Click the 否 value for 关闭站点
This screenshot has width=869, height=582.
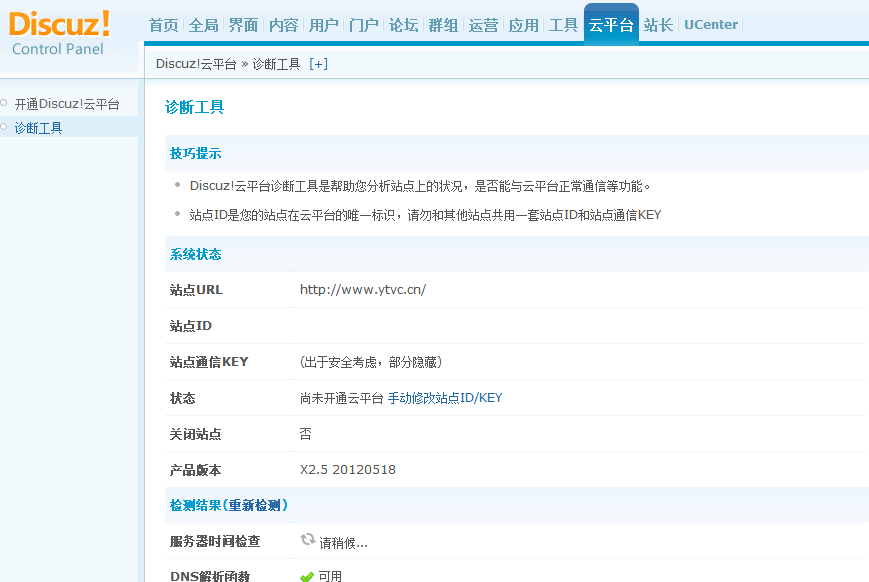(305, 434)
